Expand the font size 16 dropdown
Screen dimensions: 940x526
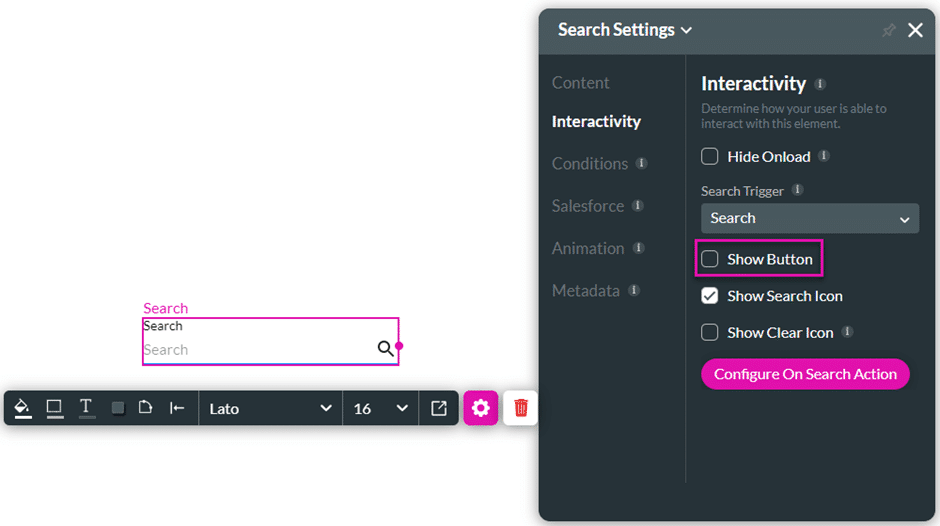(381, 408)
